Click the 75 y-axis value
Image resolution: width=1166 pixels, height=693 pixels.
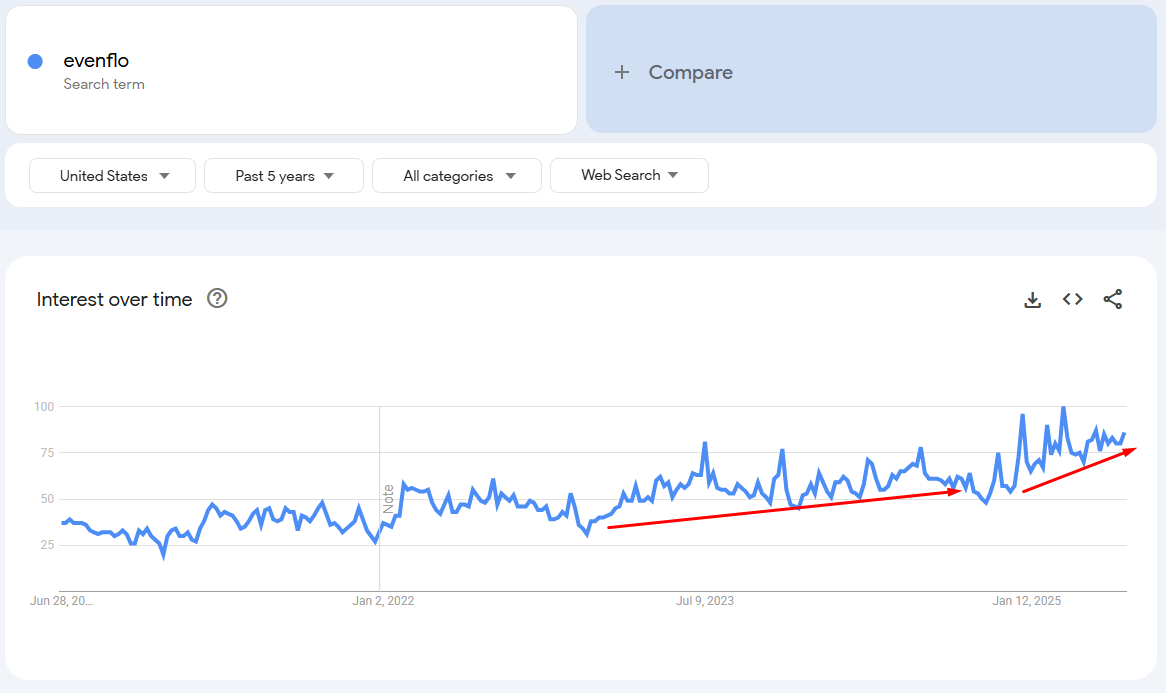coord(47,453)
